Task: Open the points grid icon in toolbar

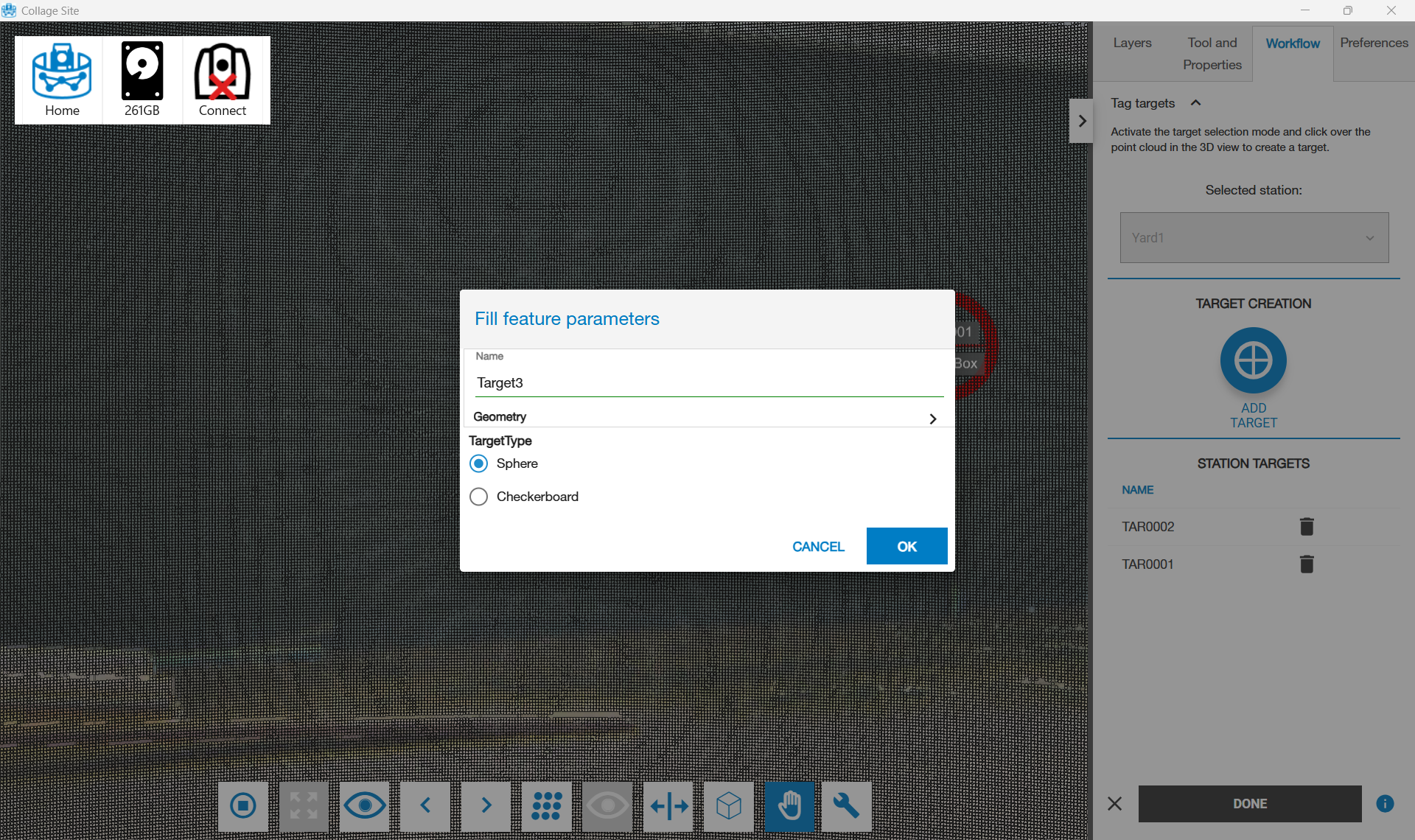Action: (x=546, y=806)
